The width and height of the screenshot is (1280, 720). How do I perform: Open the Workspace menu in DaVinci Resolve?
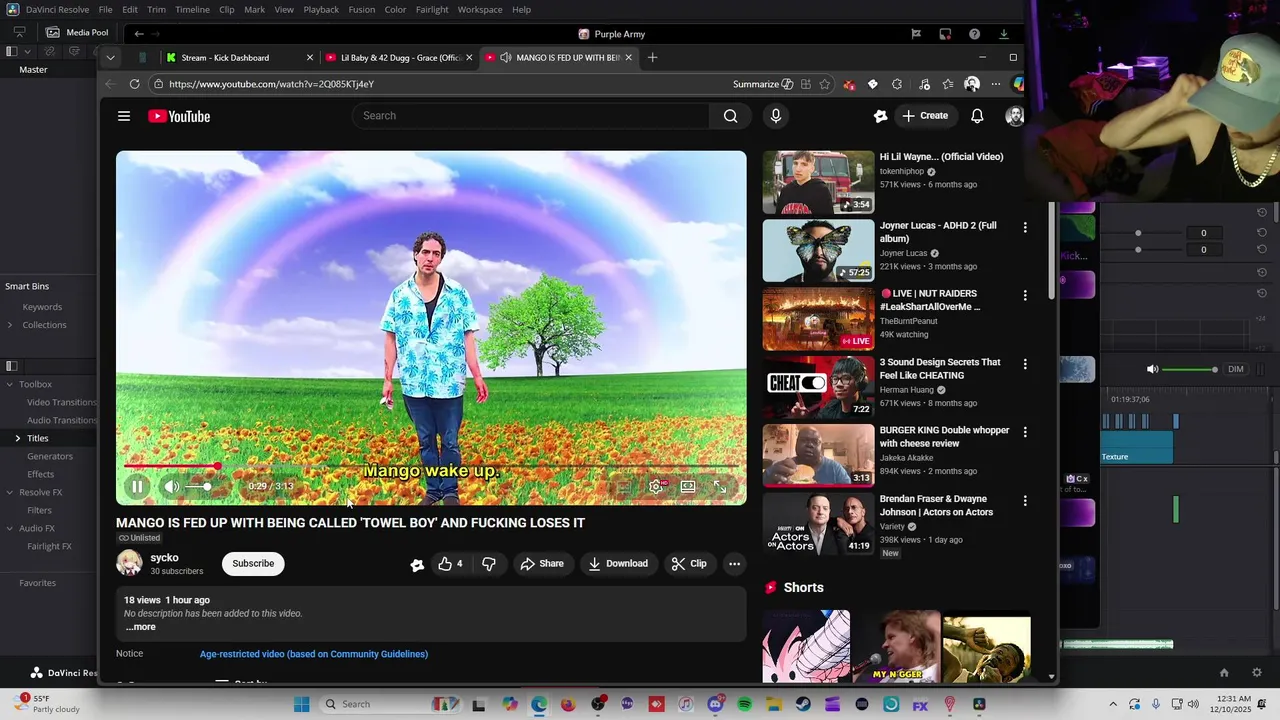click(x=480, y=9)
